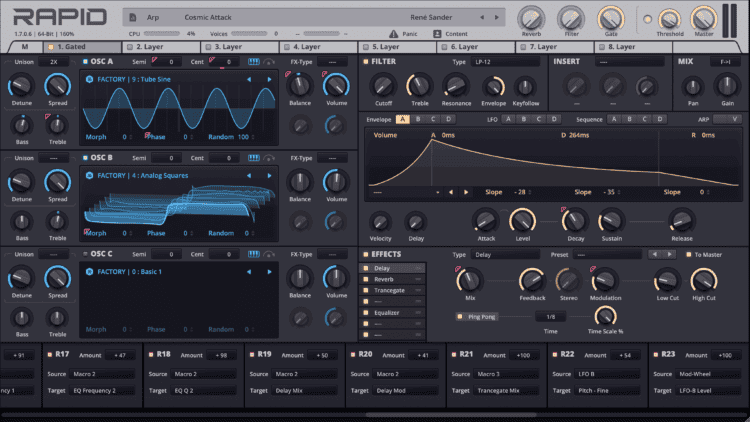Select previous wavetable for OSC A
Screen dimensions: 750x422
pos(249,79)
